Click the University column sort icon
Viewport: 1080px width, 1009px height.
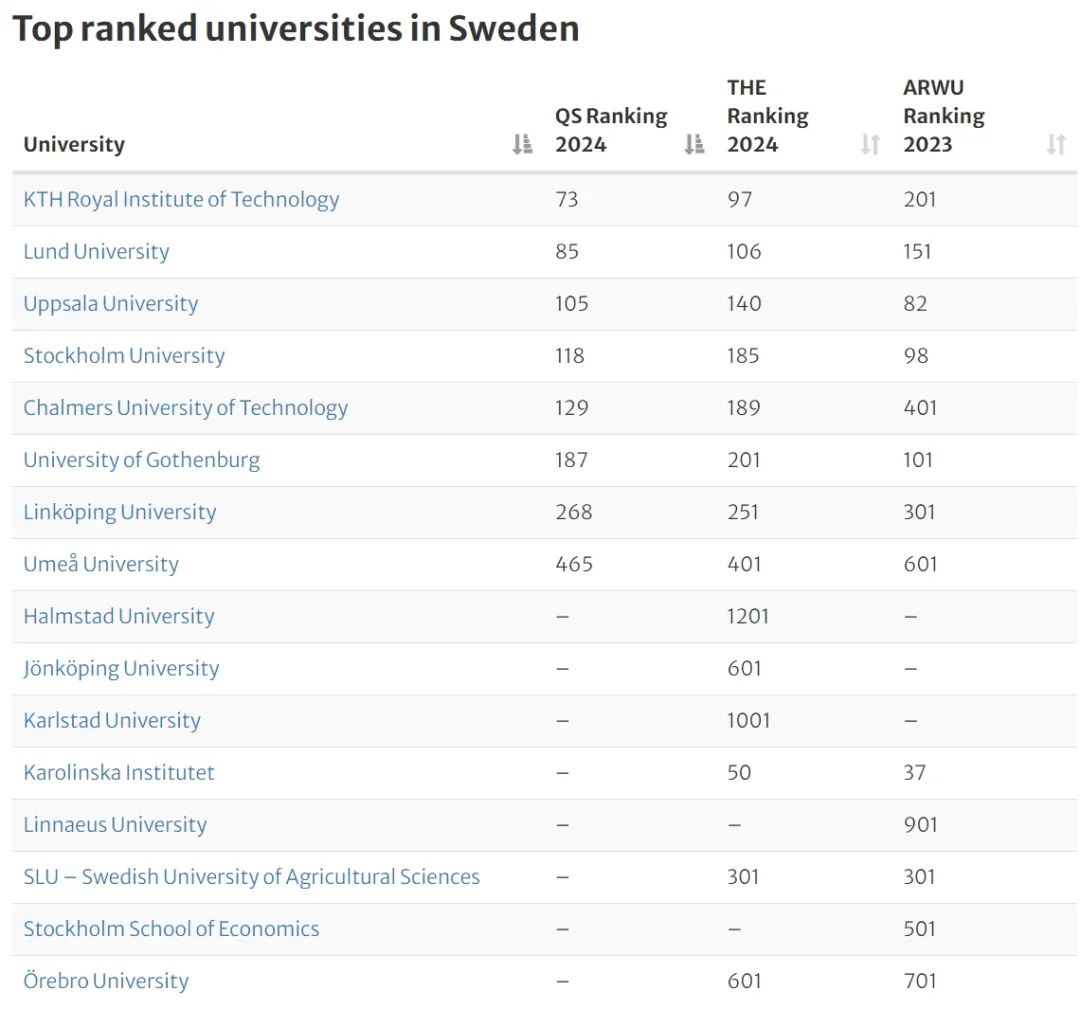[x=522, y=145]
